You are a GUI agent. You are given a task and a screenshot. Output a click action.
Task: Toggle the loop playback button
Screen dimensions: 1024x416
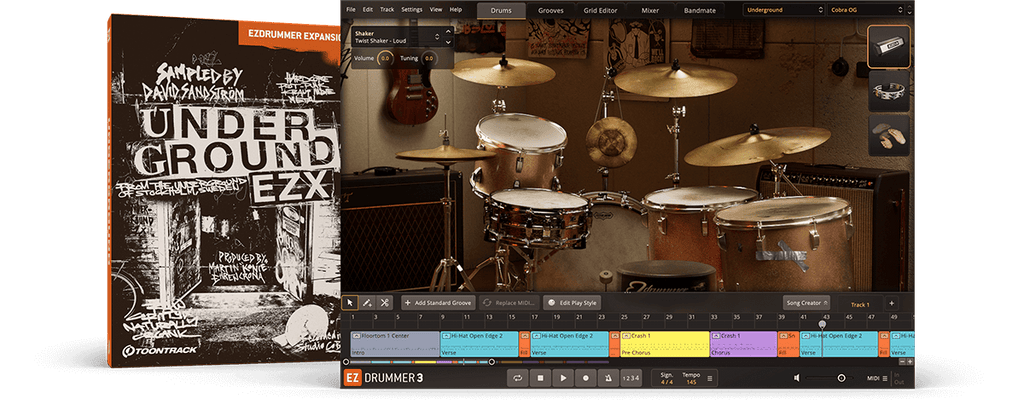tap(517, 377)
